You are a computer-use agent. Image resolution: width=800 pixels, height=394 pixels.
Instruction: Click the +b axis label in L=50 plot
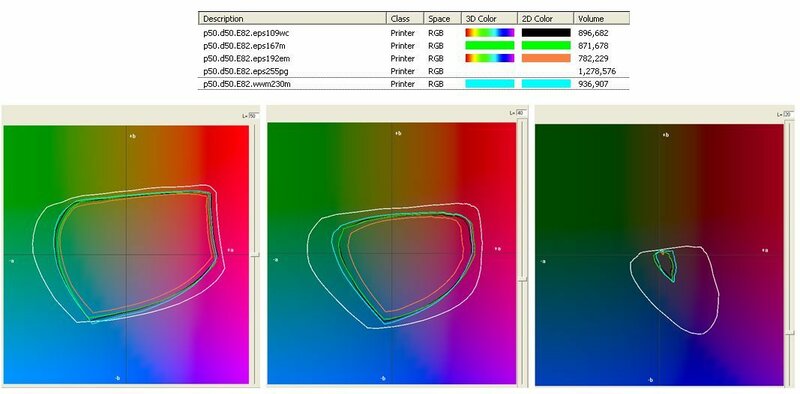coord(132,136)
